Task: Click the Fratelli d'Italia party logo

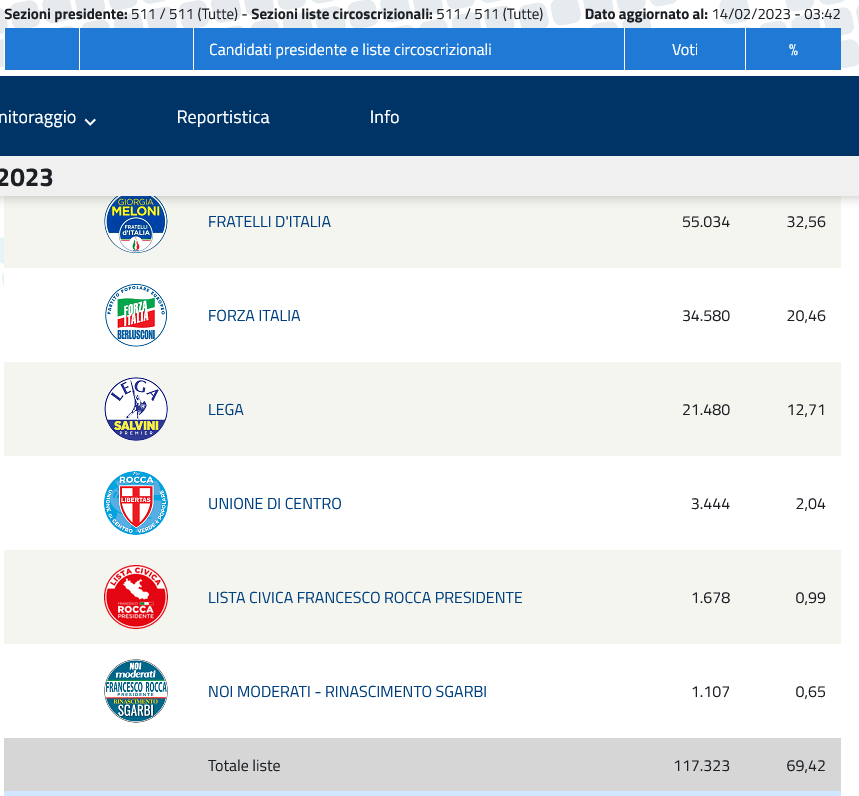Action: (136, 224)
